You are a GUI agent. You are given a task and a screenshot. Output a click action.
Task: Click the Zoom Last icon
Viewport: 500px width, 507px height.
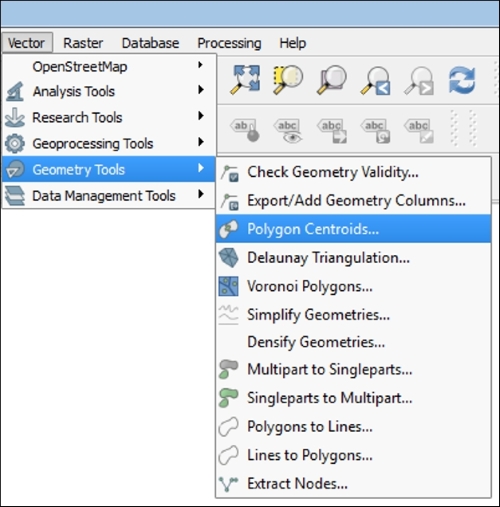(x=375, y=81)
